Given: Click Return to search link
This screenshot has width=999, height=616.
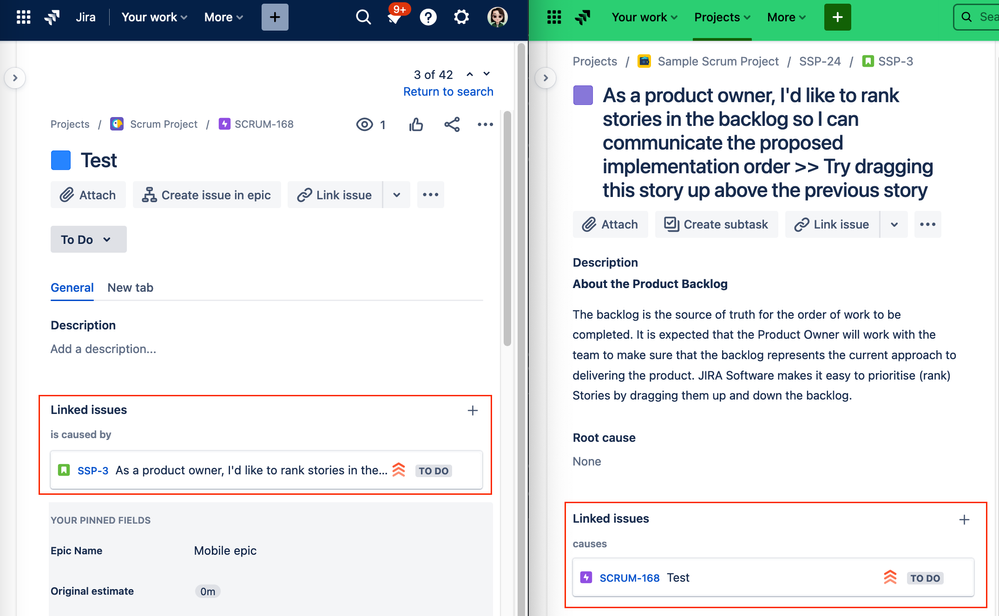Looking at the screenshot, I should [x=448, y=92].
